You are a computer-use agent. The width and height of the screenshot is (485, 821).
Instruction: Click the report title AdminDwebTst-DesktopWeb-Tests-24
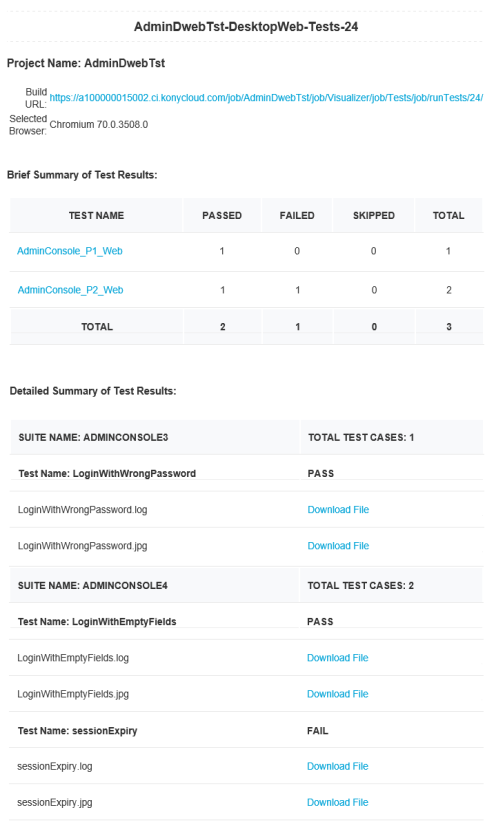click(x=246, y=27)
